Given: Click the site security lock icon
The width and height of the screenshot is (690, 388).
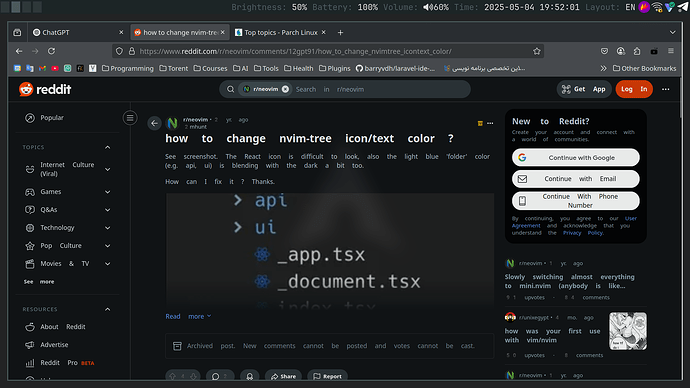Looking at the screenshot, I should (x=132, y=51).
